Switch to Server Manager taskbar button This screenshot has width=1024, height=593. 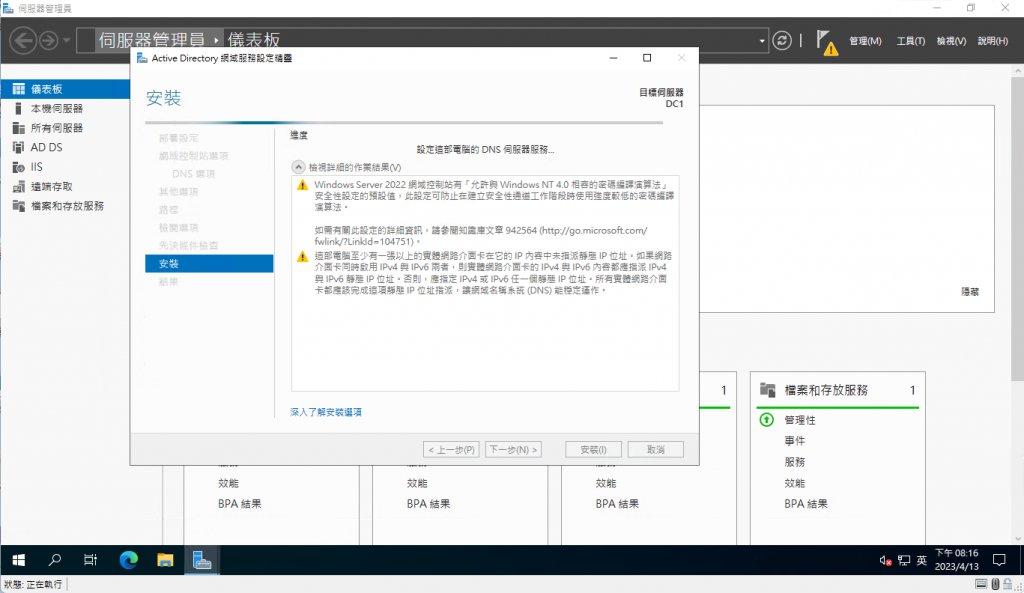coord(202,560)
